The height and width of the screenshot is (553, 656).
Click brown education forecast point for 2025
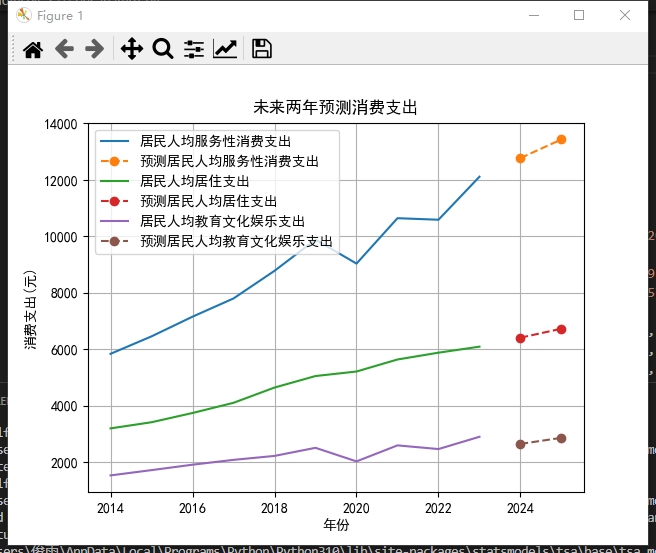[x=561, y=438]
